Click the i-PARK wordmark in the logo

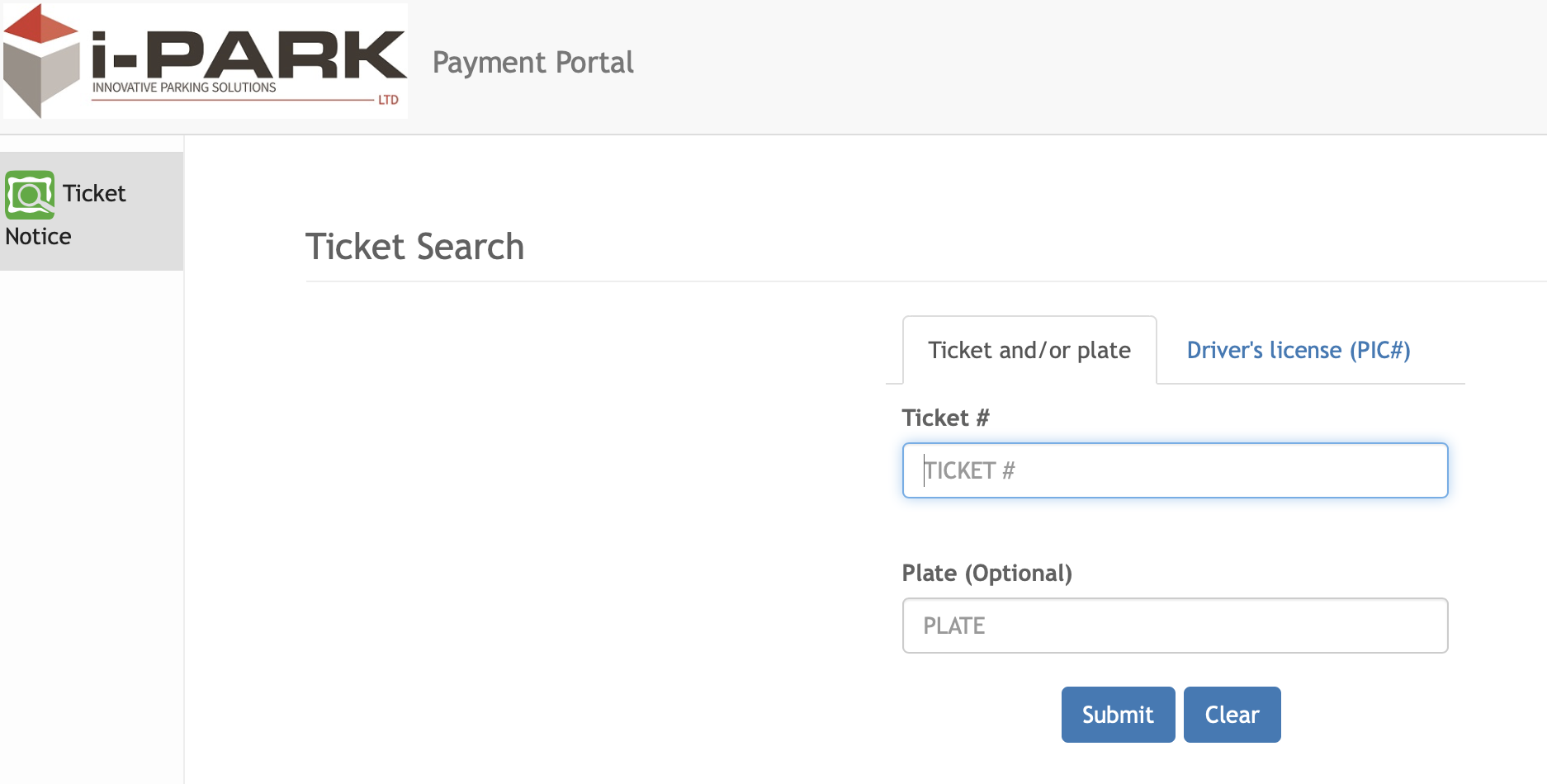[x=248, y=54]
